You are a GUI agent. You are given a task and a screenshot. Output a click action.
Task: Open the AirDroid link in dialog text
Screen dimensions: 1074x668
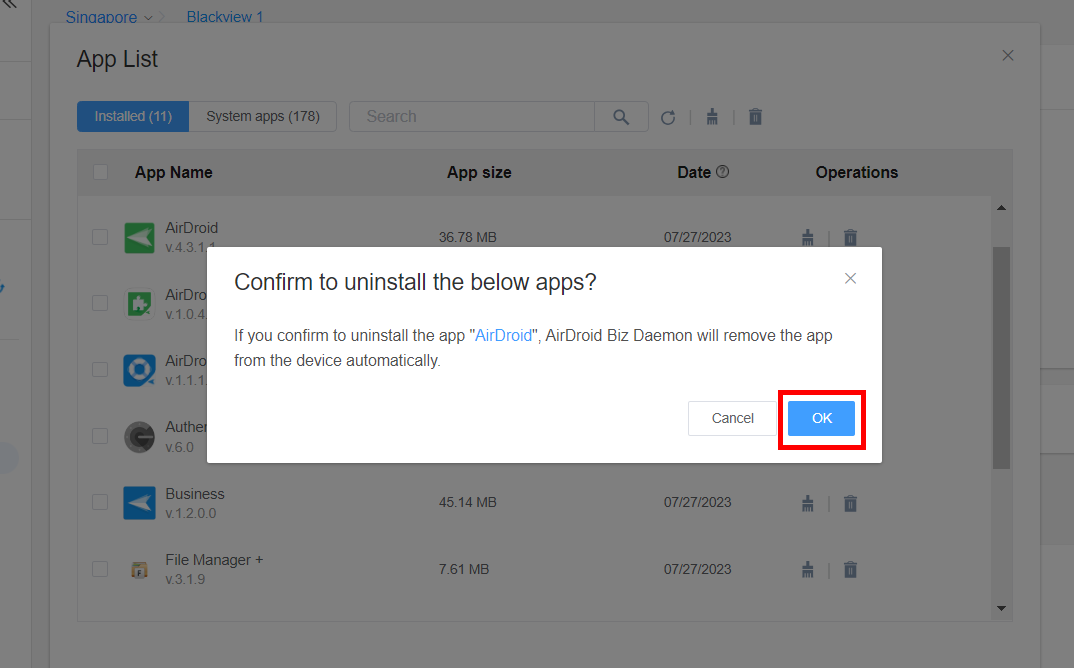[503, 335]
